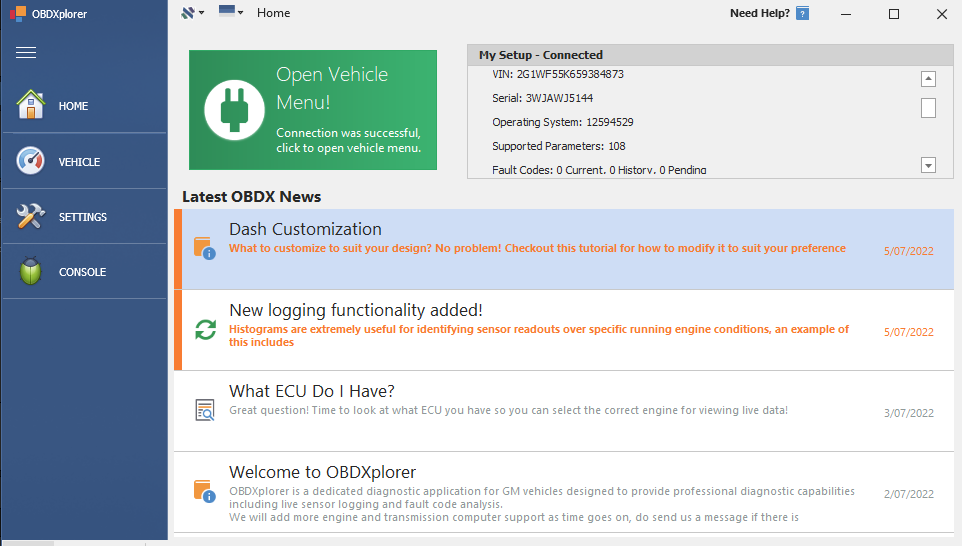Open VEHICLE from the sidebar
Viewport: 962px width, 546px height.
(x=85, y=161)
